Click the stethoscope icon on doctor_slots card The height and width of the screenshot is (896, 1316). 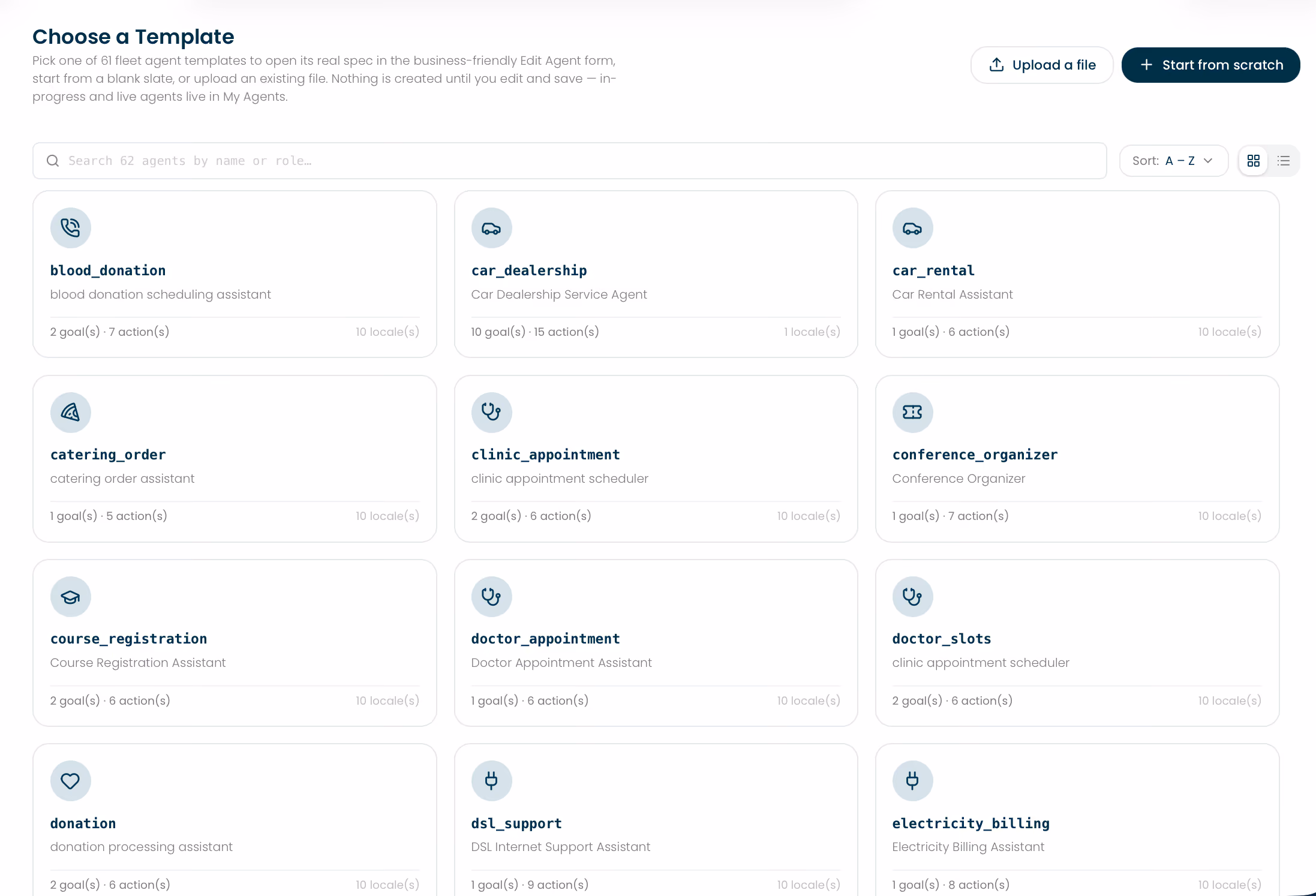[912, 597]
